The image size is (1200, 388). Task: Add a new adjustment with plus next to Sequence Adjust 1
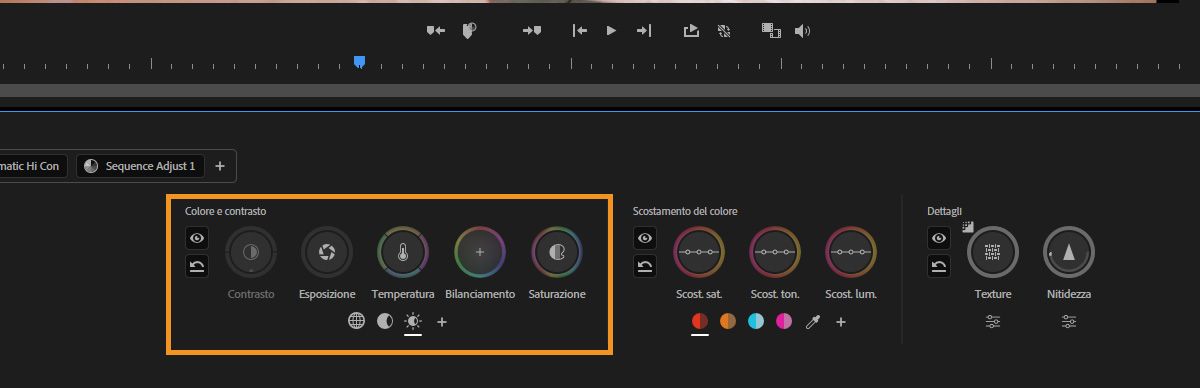coord(220,166)
